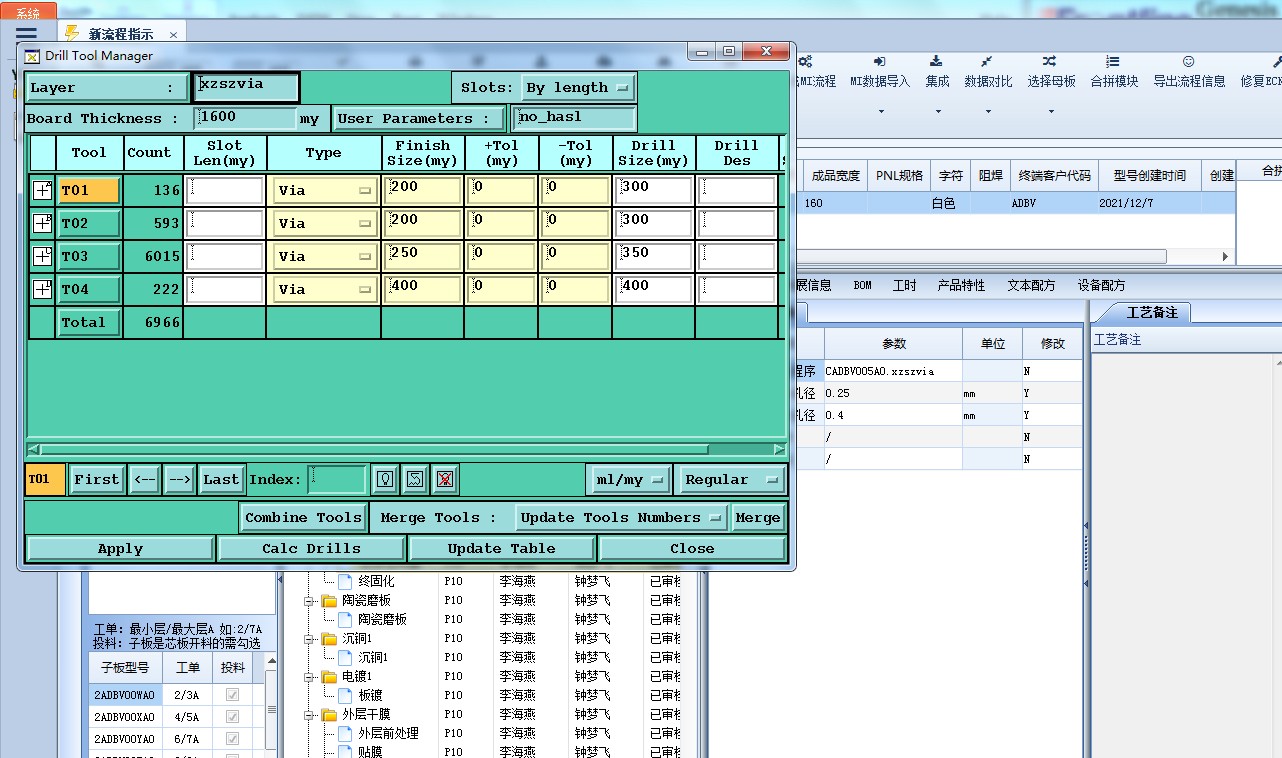Toggle the plus box for tool T02
Image resolution: width=1282 pixels, height=758 pixels.
[42, 223]
